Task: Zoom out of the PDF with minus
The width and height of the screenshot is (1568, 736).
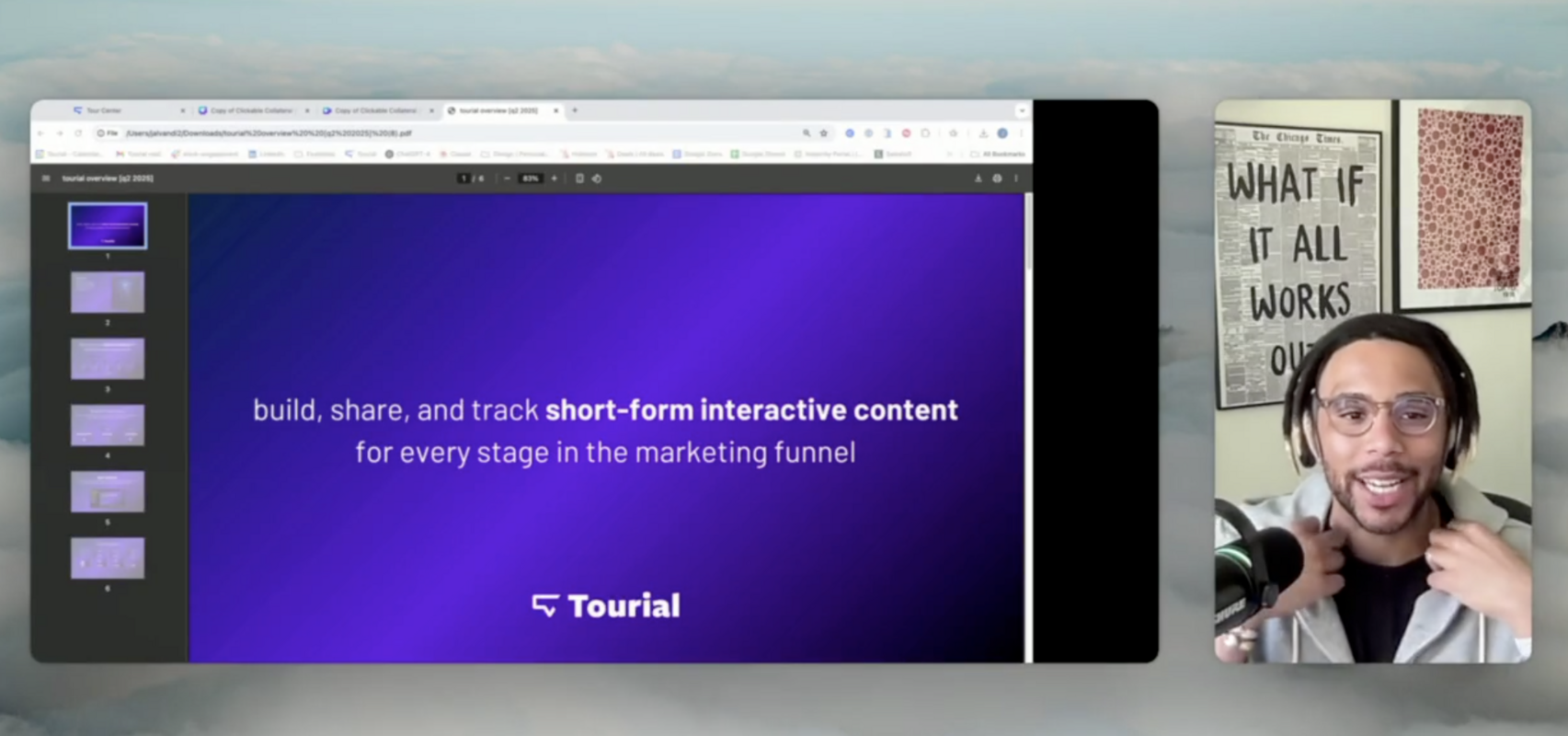Action: pyautogui.click(x=508, y=178)
